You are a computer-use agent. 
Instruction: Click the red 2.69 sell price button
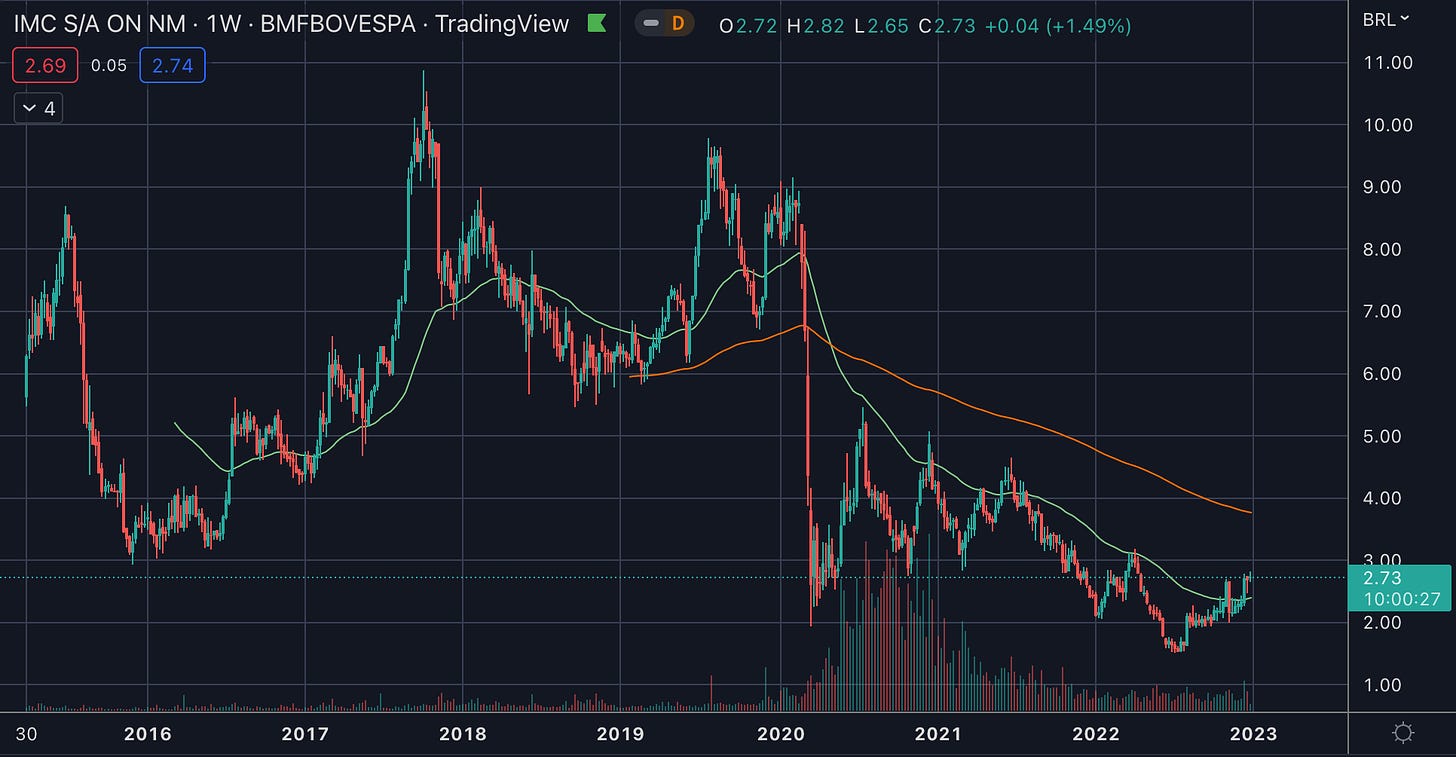[44, 66]
